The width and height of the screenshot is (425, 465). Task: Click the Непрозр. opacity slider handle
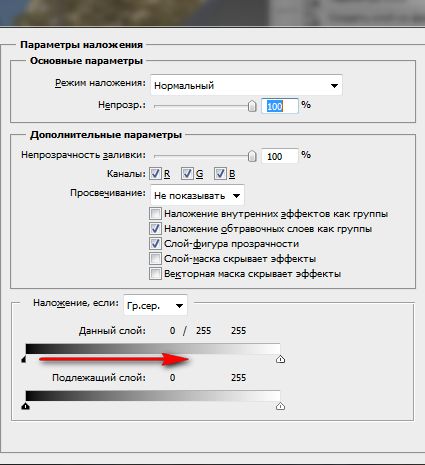click(252, 106)
